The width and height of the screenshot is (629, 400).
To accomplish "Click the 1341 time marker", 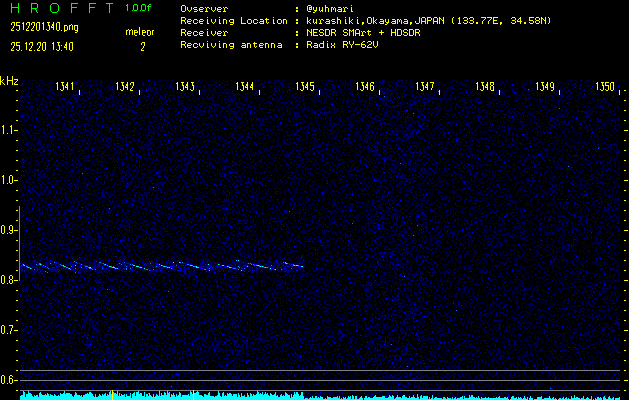I will point(65,87).
